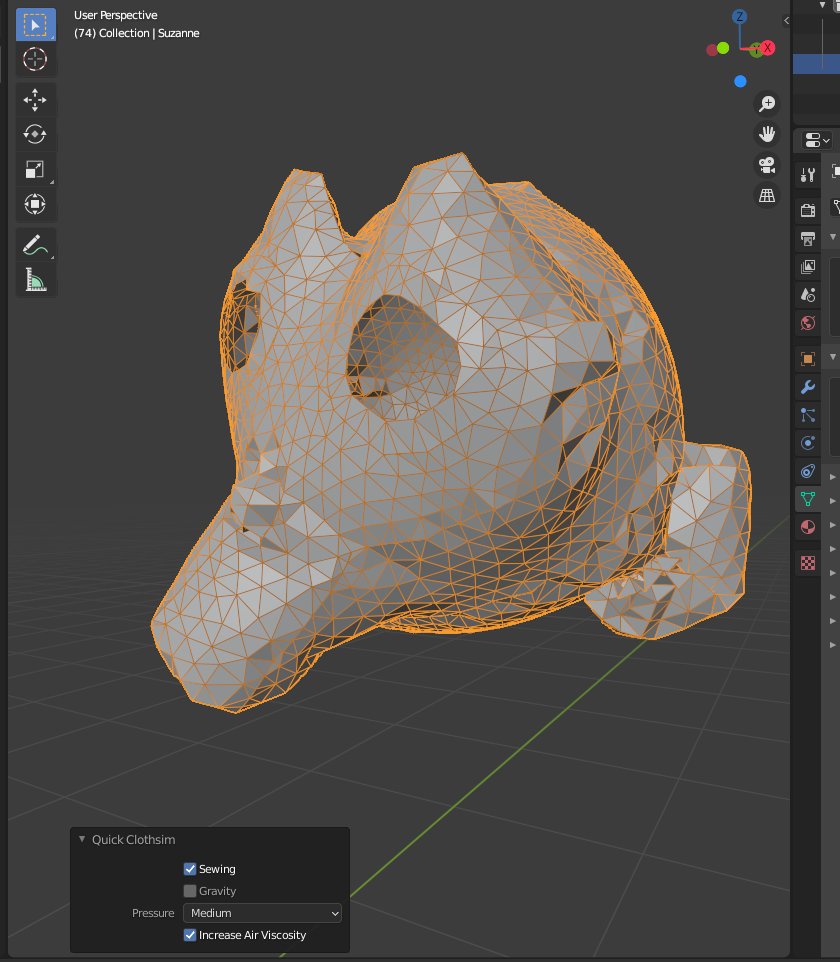Uncheck the Sewing checkbox
The width and height of the screenshot is (840, 962).
click(190, 869)
